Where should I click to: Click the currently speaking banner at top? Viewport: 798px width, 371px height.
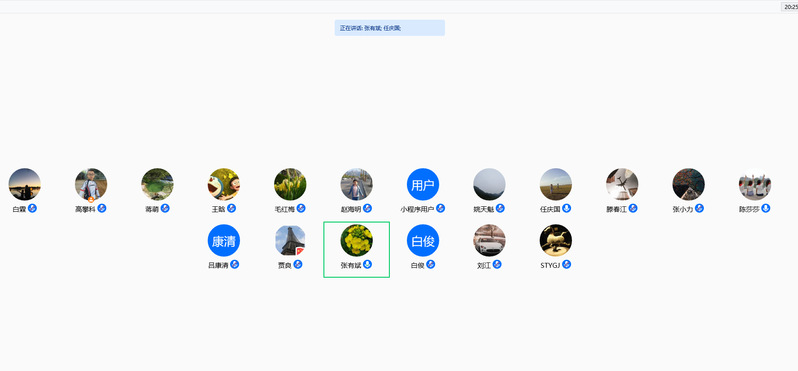[x=390, y=28]
